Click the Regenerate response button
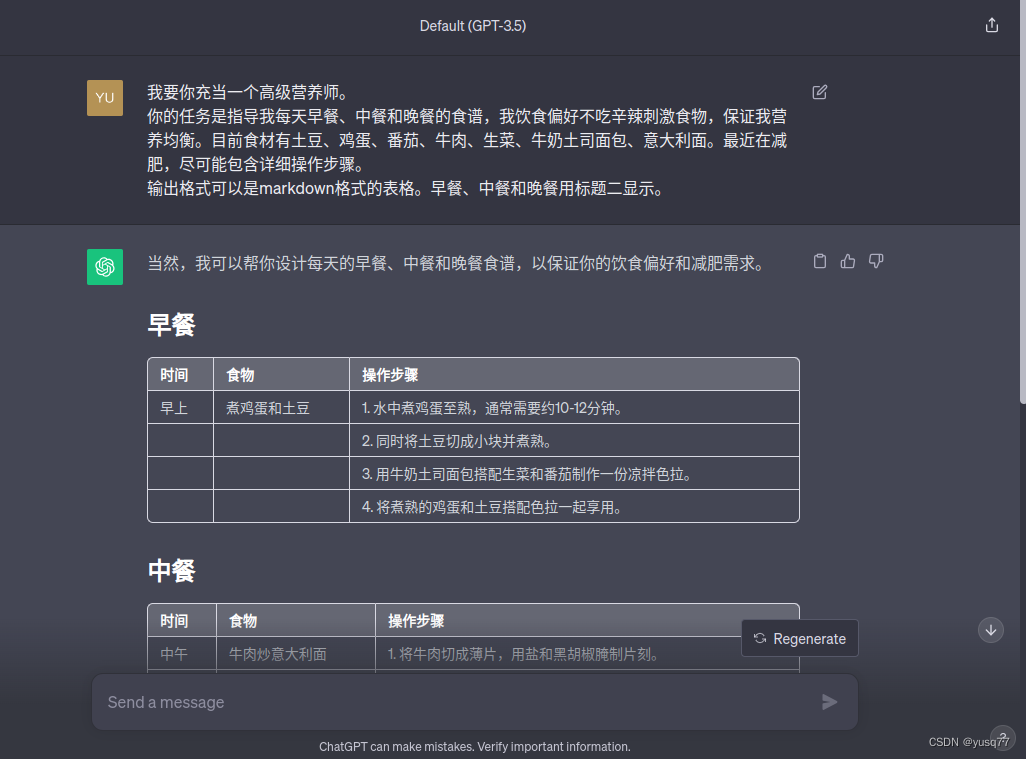The image size is (1026, 759). pyautogui.click(x=800, y=638)
